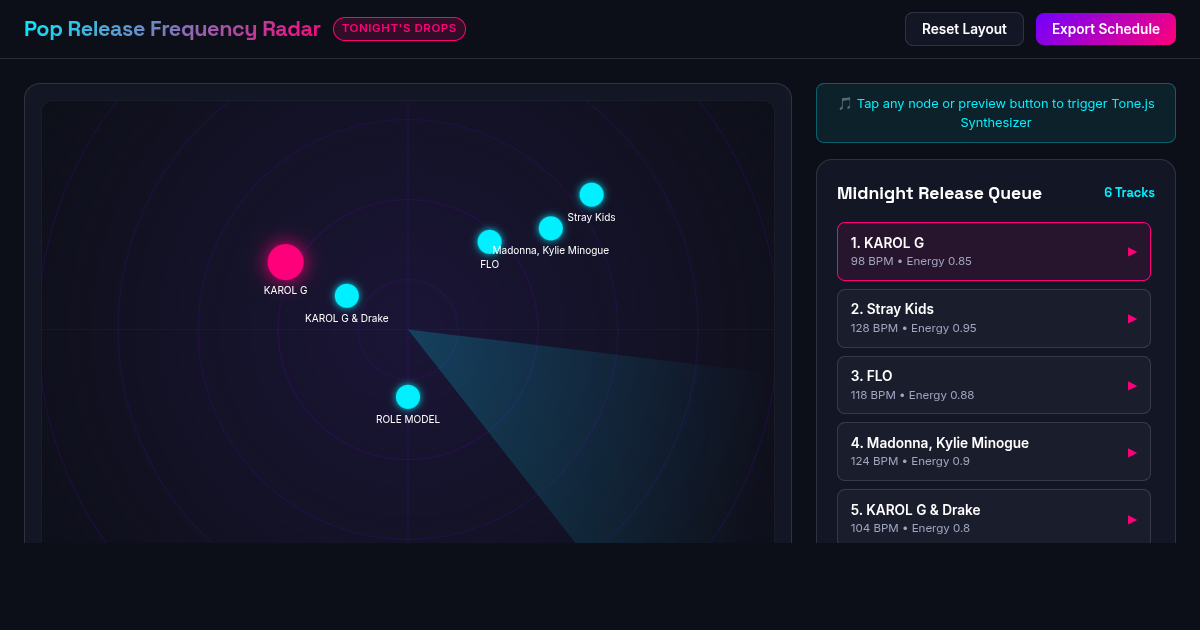The height and width of the screenshot is (630, 1200).
Task: Click the Pop Release Frequency Radar title
Action: [172, 29]
